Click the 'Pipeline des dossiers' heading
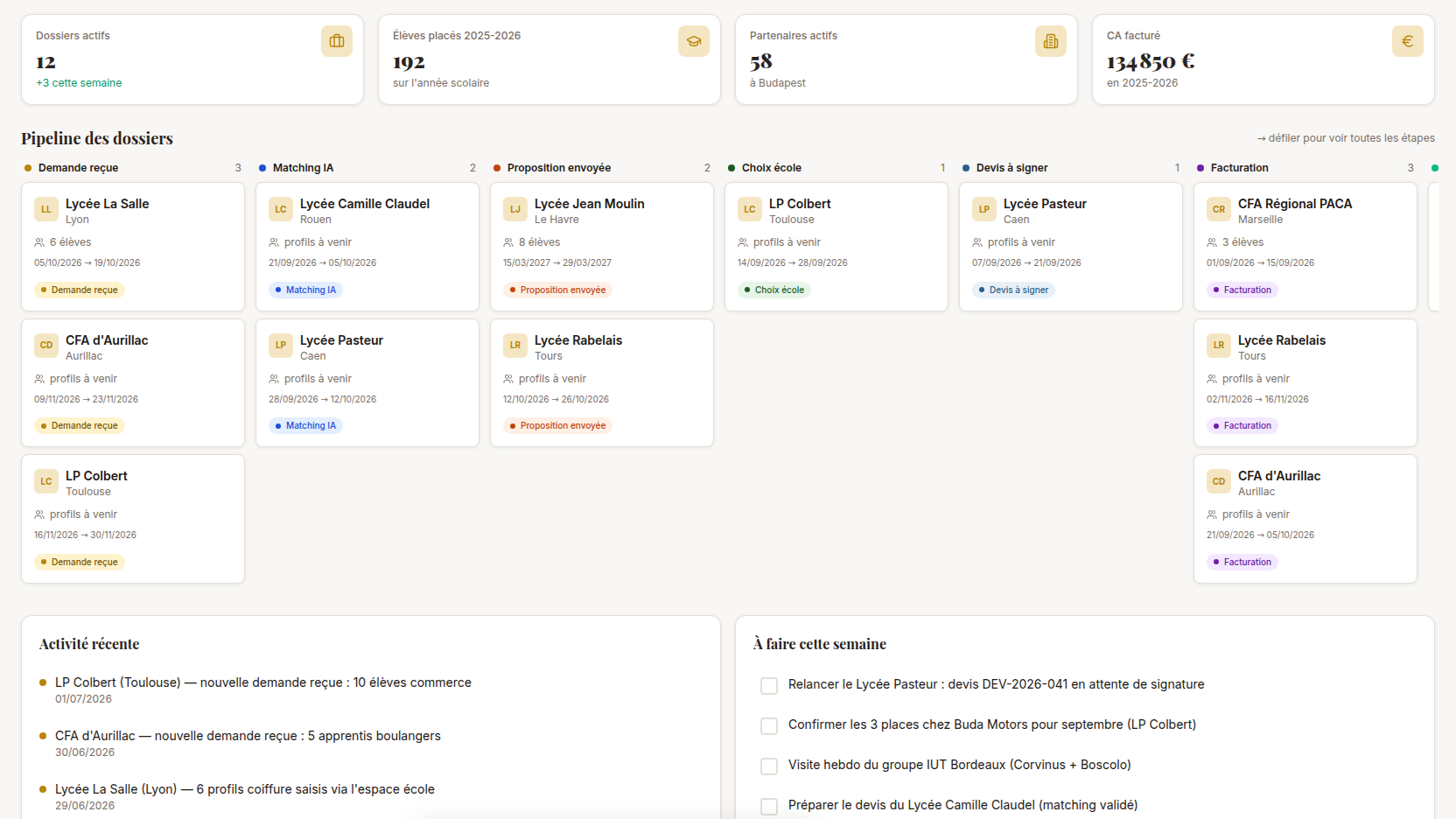Image resolution: width=1456 pixels, height=819 pixels. (x=97, y=138)
